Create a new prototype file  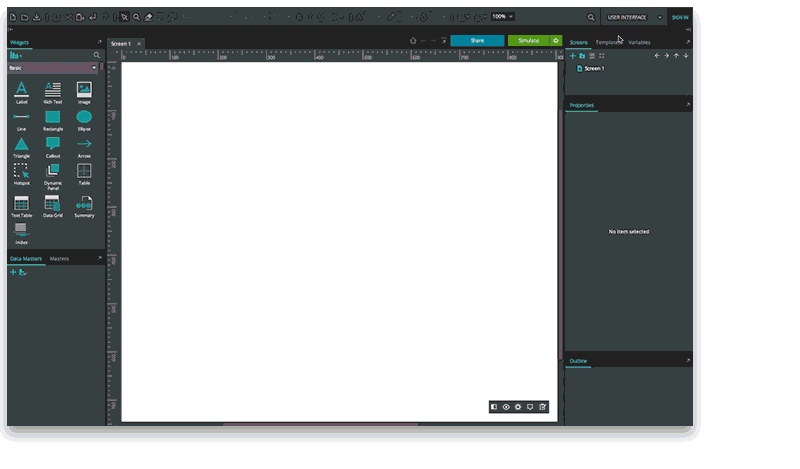[13, 17]
